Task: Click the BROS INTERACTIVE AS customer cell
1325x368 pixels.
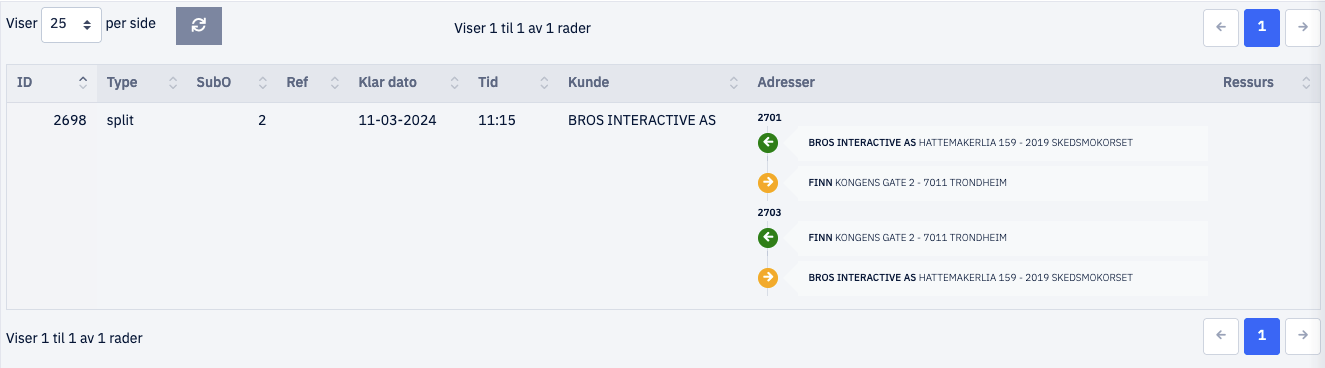Action: tap(642, 120)
